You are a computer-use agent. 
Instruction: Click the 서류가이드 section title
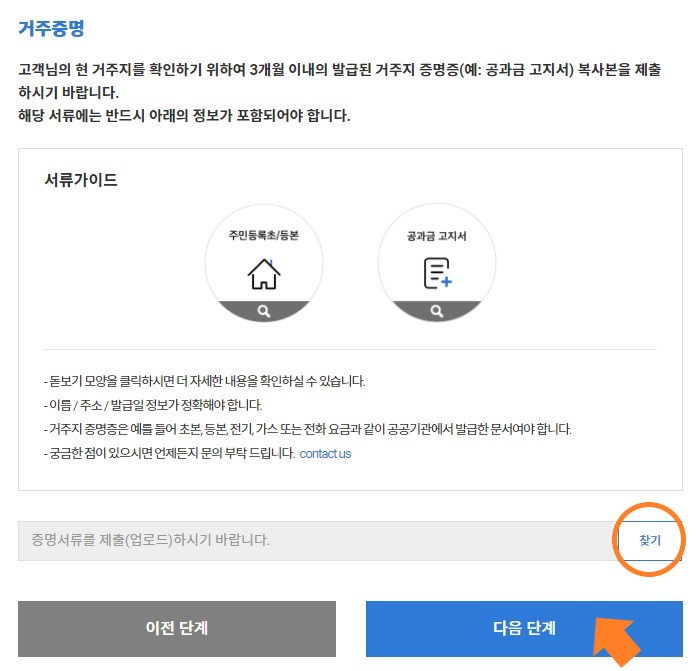81,180
